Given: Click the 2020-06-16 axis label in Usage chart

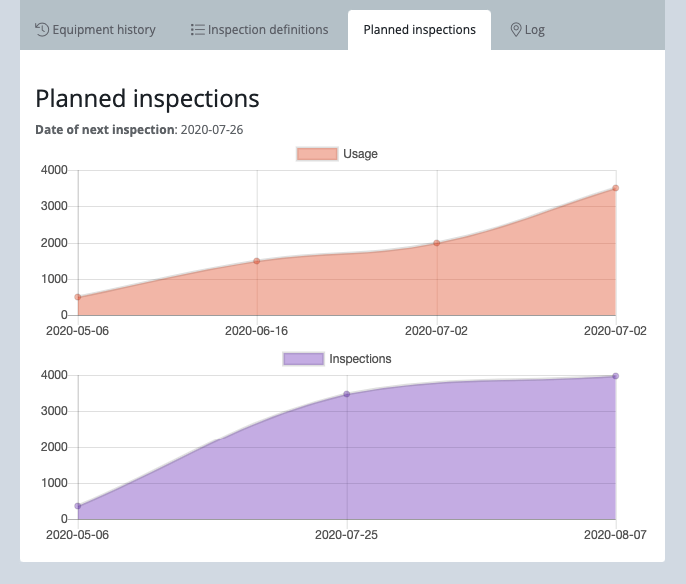Looking at the screenshot, I should (256, 331).
